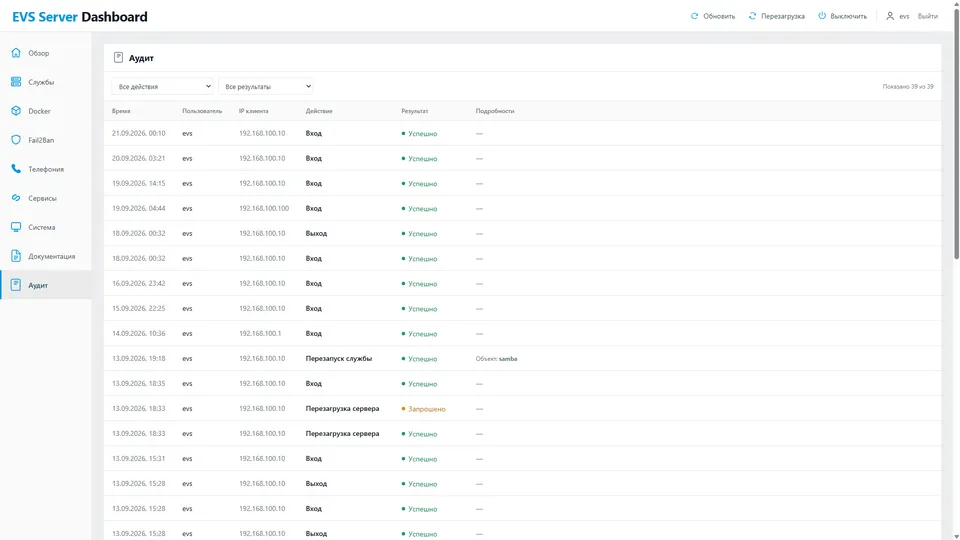960x540 pixels.
Task: Click timestamp 16.09.2026, 23:42
Action: (138, 283)
